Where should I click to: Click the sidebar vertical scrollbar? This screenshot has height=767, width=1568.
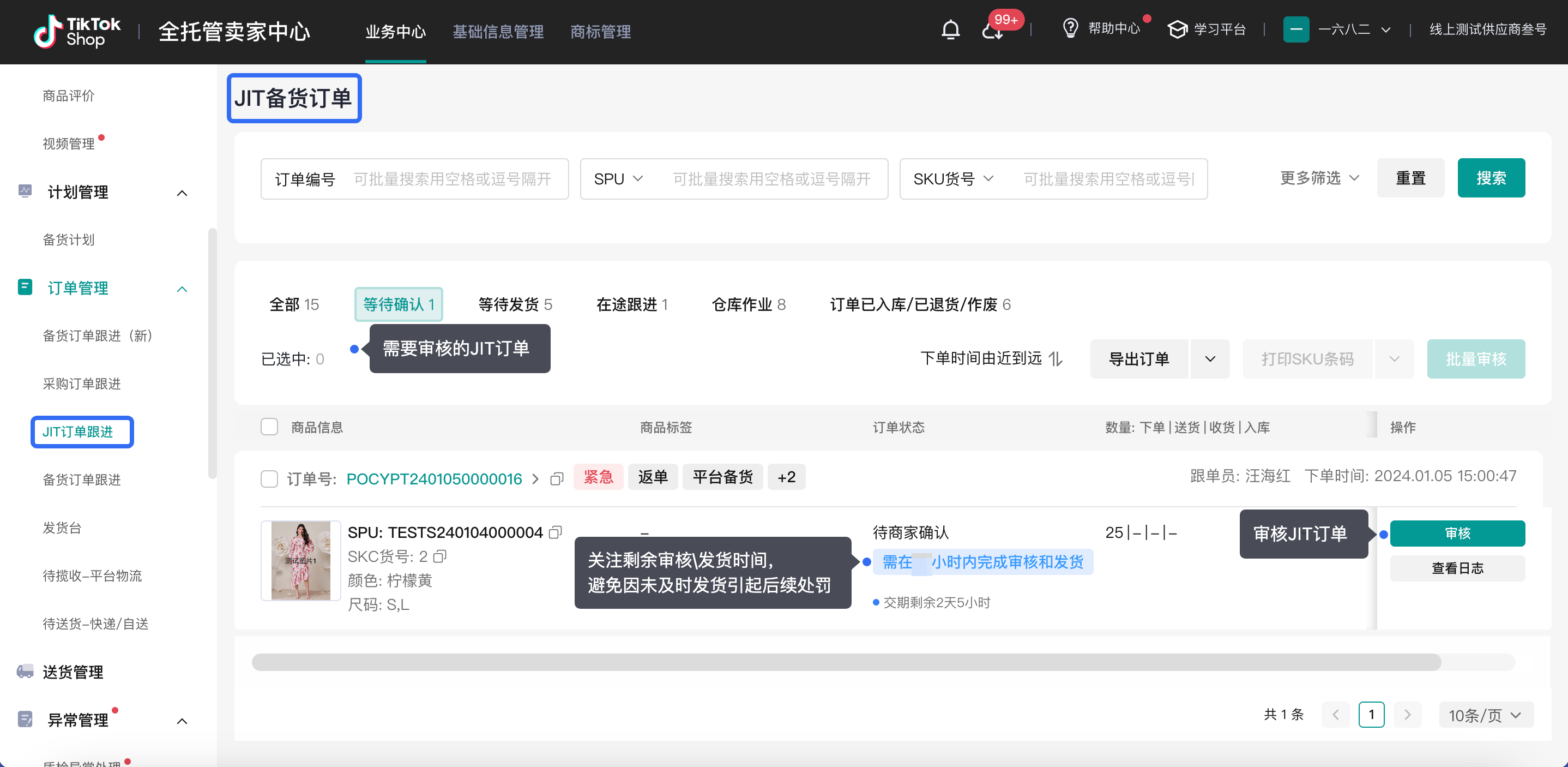point(212,353)
